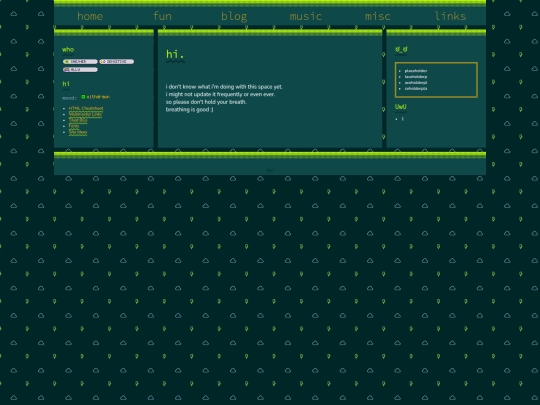Open the Webmaster Links link
This screenshot has width=540, height=405.
tap(85, 114)
